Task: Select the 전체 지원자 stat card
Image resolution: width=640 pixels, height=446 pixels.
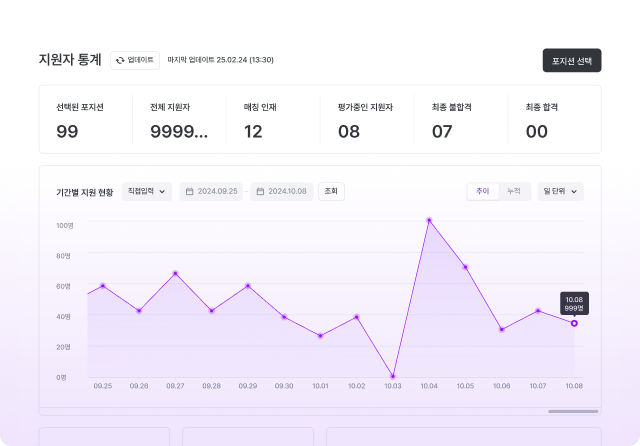Action: pyautogui.click(x=179, y=119)
